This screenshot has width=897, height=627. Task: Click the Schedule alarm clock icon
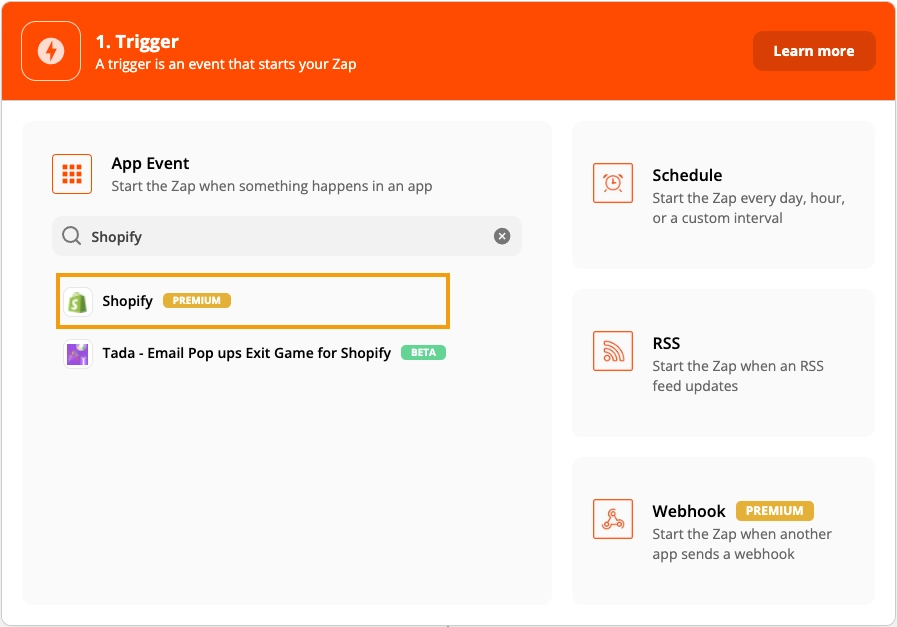(x=613, y=183)
